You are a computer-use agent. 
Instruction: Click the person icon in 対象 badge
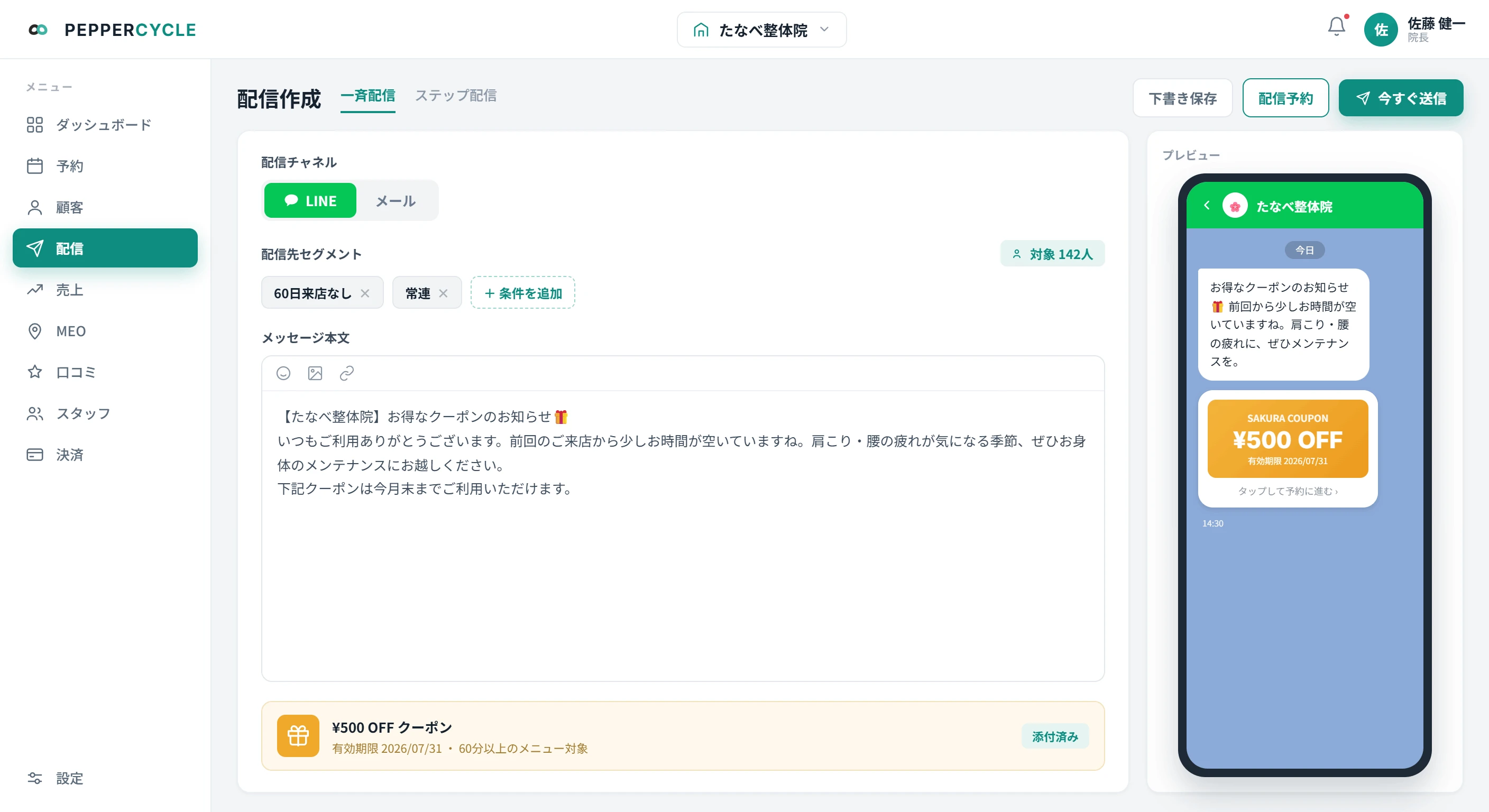1016,254
